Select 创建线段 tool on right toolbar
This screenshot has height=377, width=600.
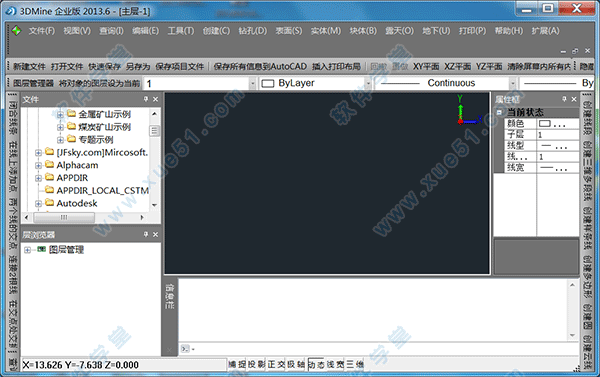(587, 117)
